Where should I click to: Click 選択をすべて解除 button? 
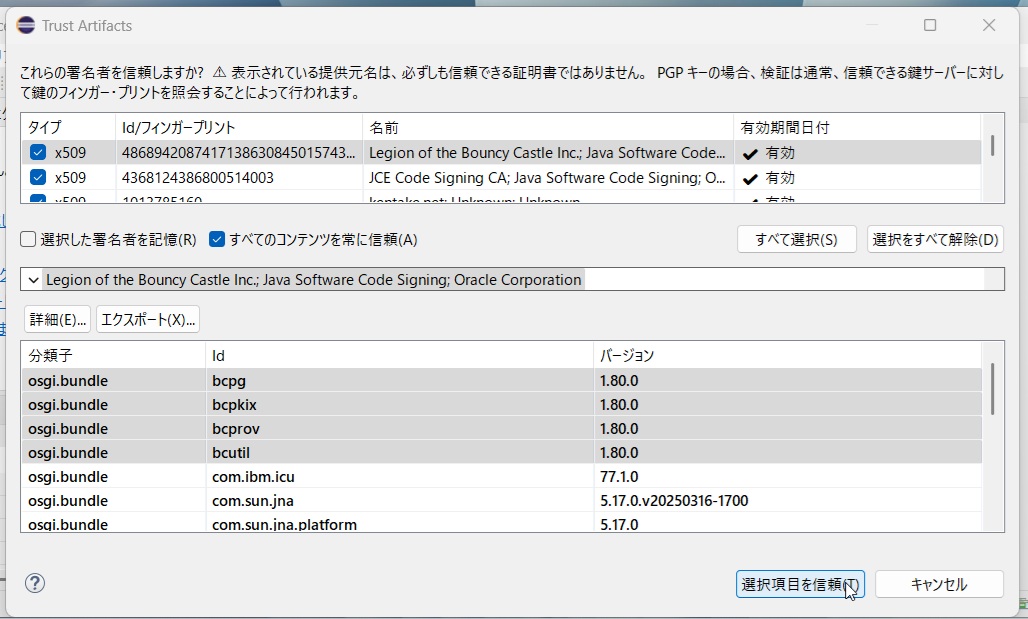pyautogui.click(x=935, y=240)
